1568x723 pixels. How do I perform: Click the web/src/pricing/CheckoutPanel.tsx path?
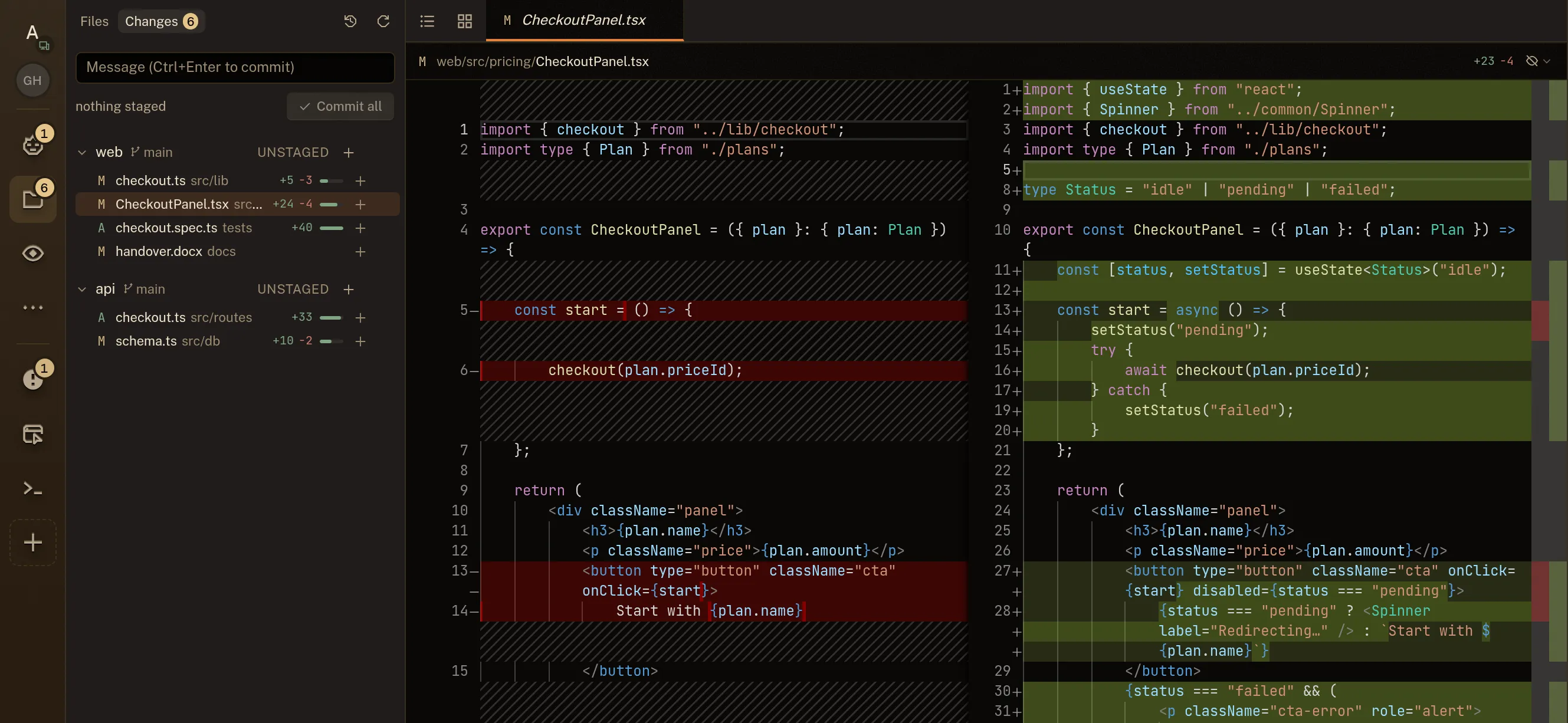click(542, 61)
